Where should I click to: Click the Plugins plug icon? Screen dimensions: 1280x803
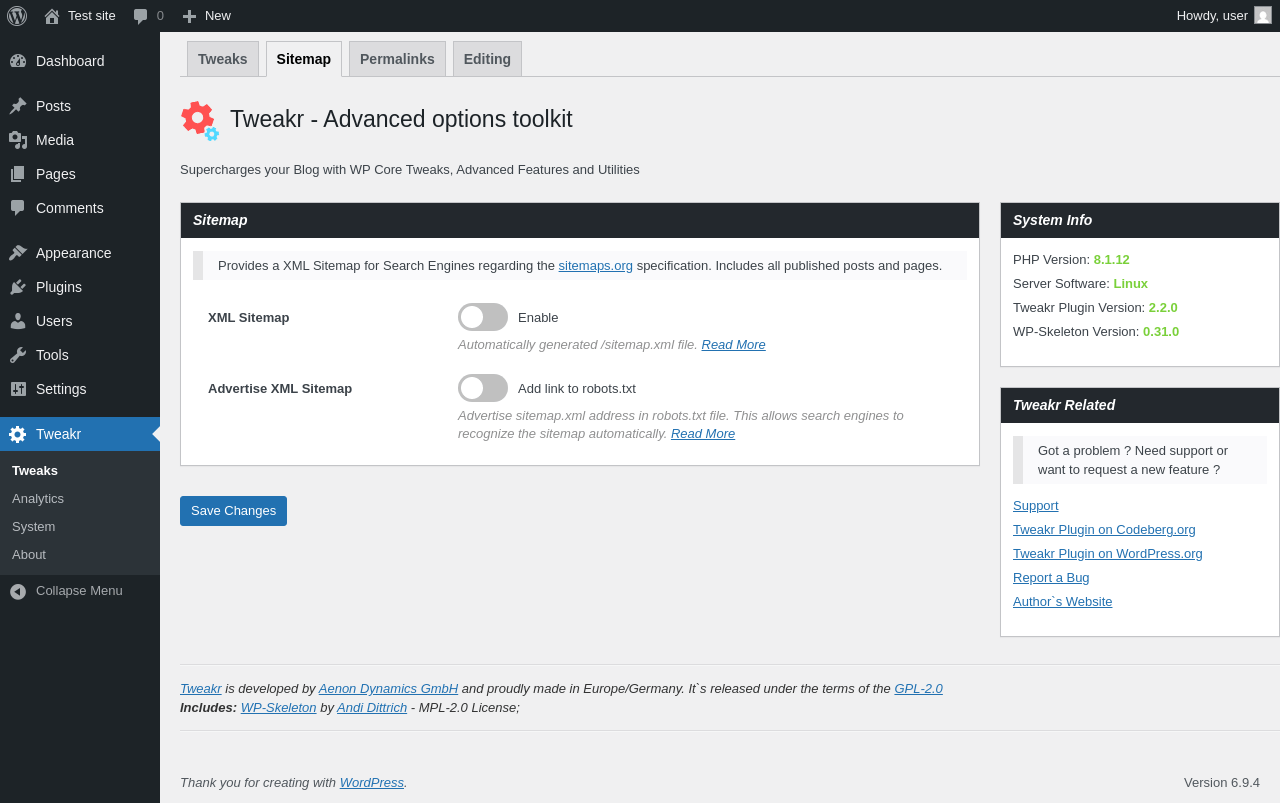[x=18, y=287]
